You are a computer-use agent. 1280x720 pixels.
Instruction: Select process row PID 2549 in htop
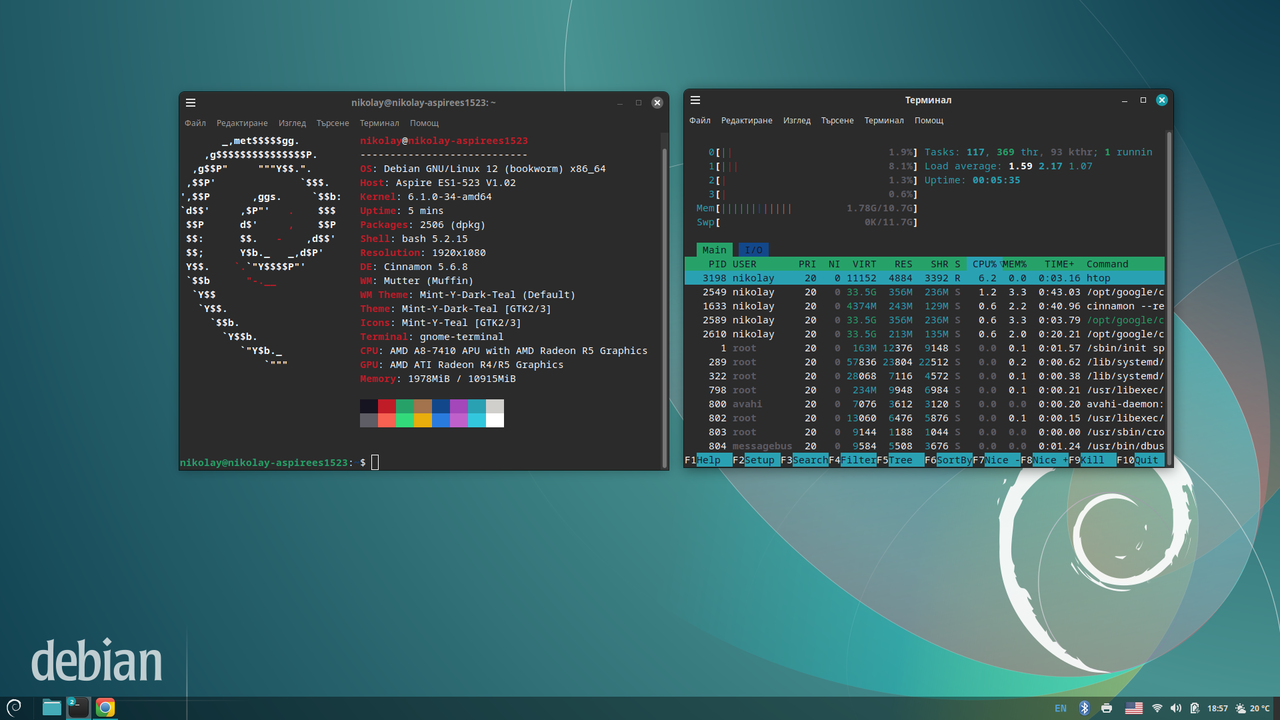(x=924, y=292)
